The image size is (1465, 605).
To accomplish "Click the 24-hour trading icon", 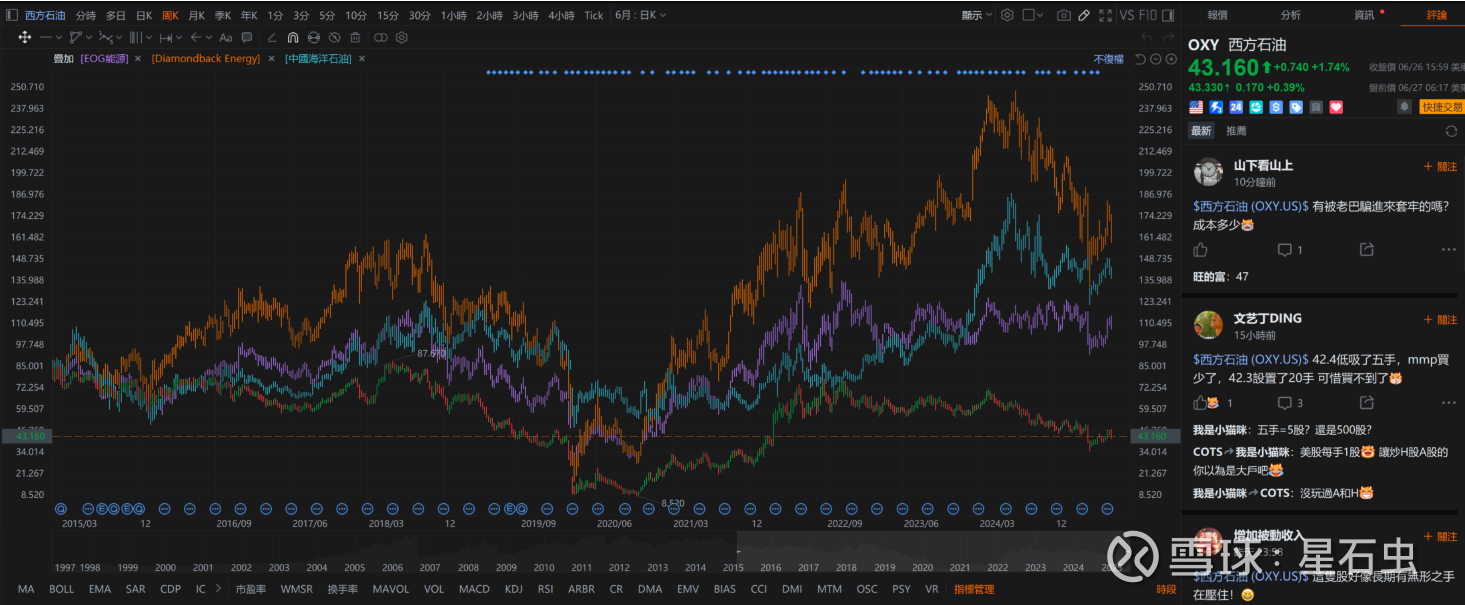I will [x=1236, y=107].
